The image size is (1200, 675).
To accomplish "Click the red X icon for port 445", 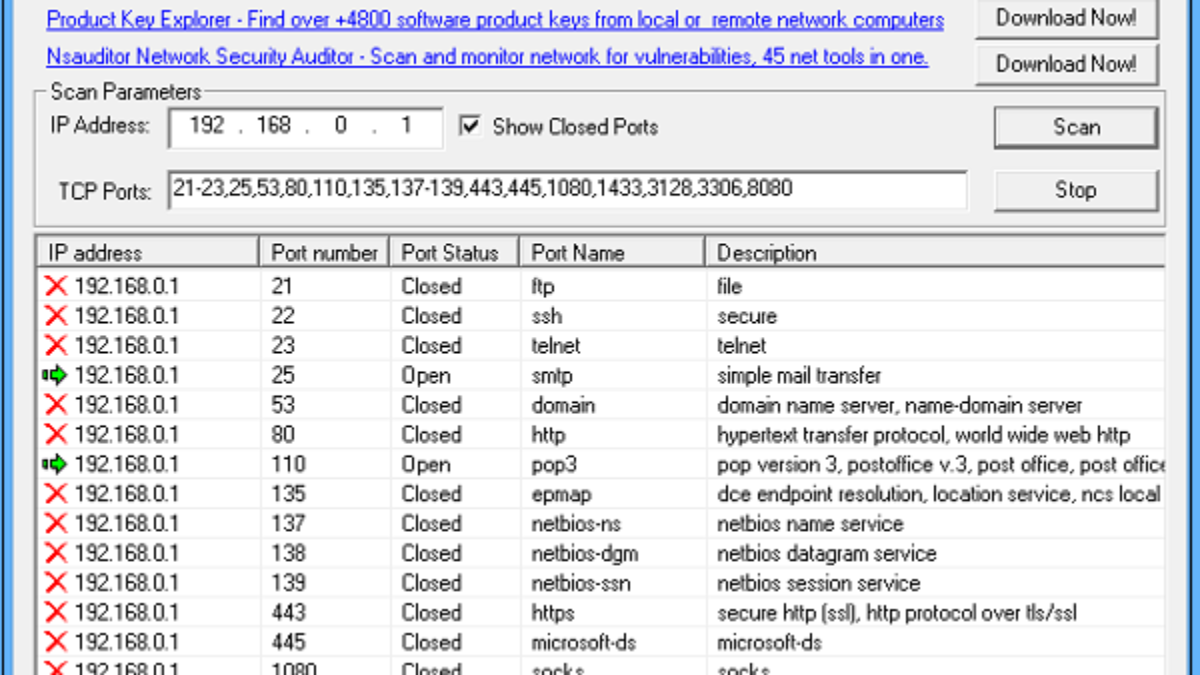I will click(56, 642).
